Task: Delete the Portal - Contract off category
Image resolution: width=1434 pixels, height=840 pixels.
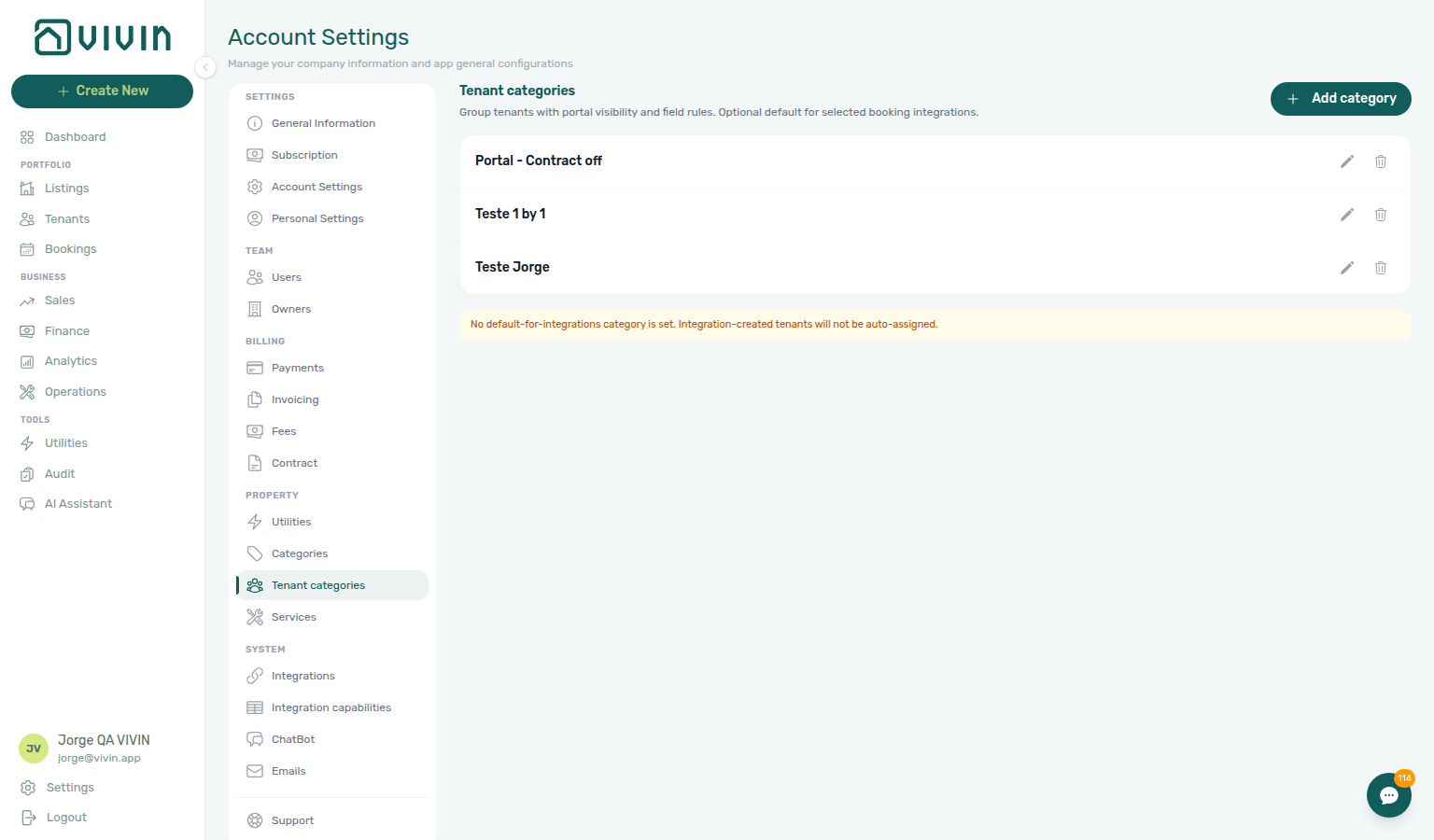Action: point(1381,161)
